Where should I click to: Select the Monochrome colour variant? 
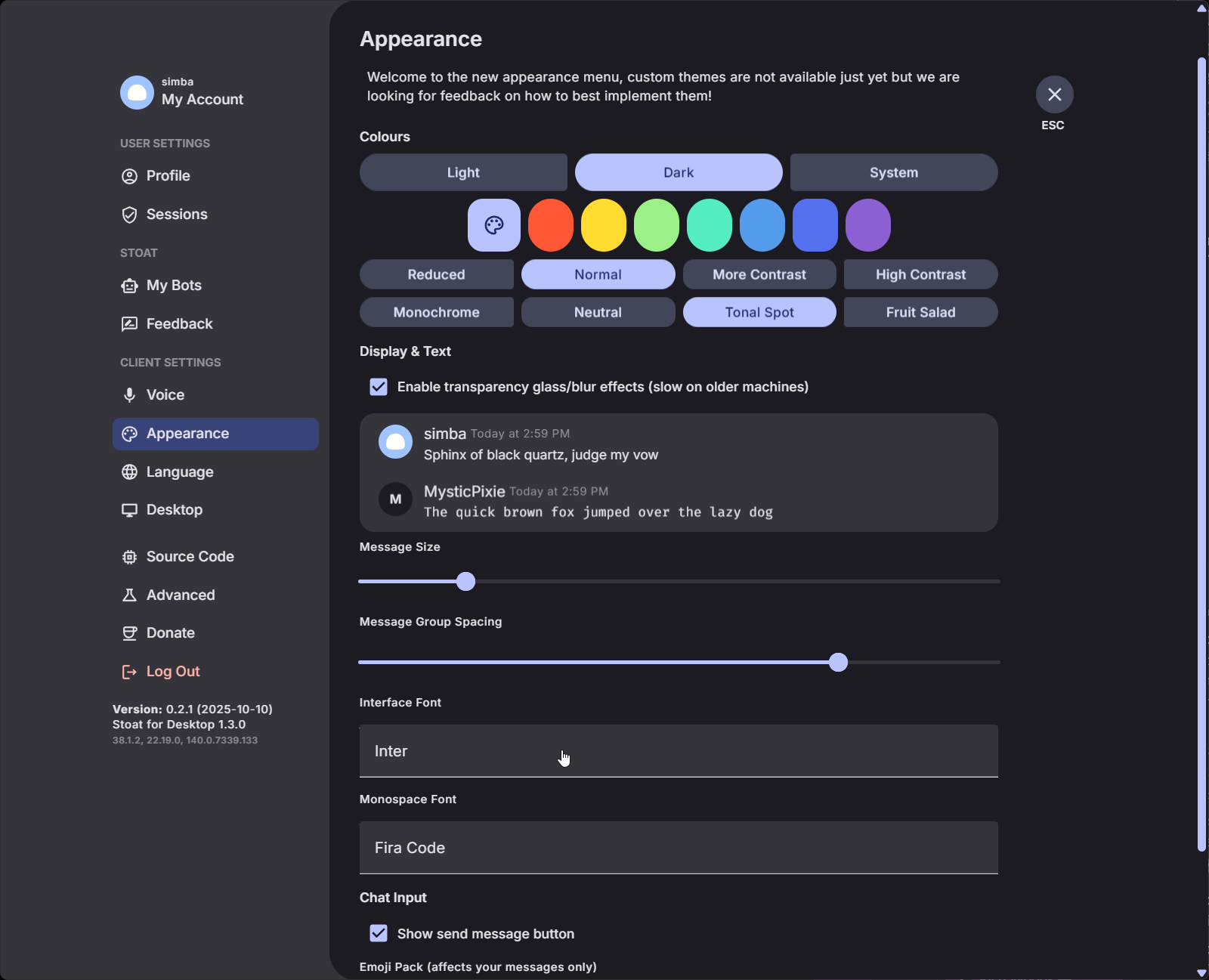(x=437, y=312)
